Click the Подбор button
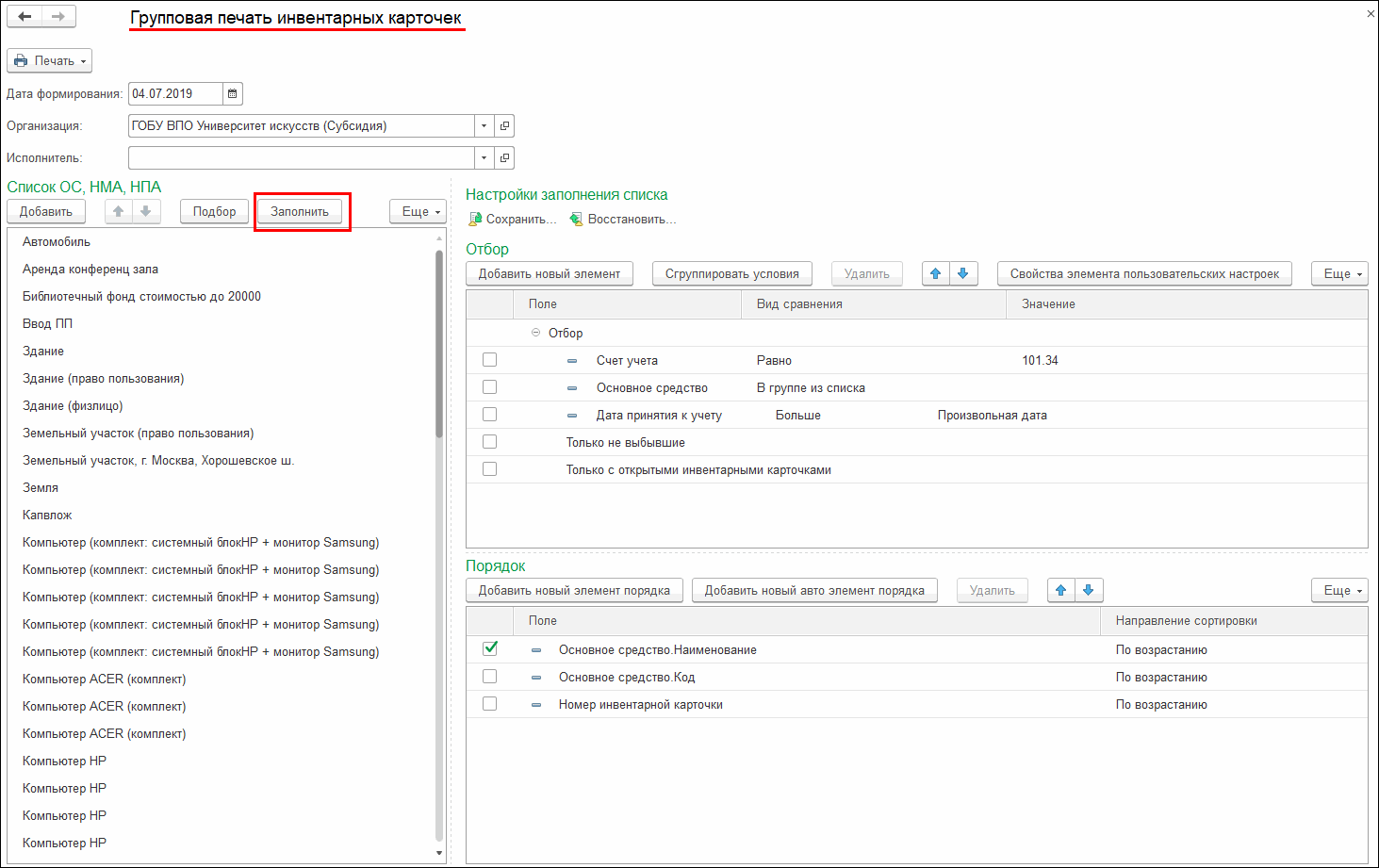This screenshot has height=868, width=1379. [215, 211]
